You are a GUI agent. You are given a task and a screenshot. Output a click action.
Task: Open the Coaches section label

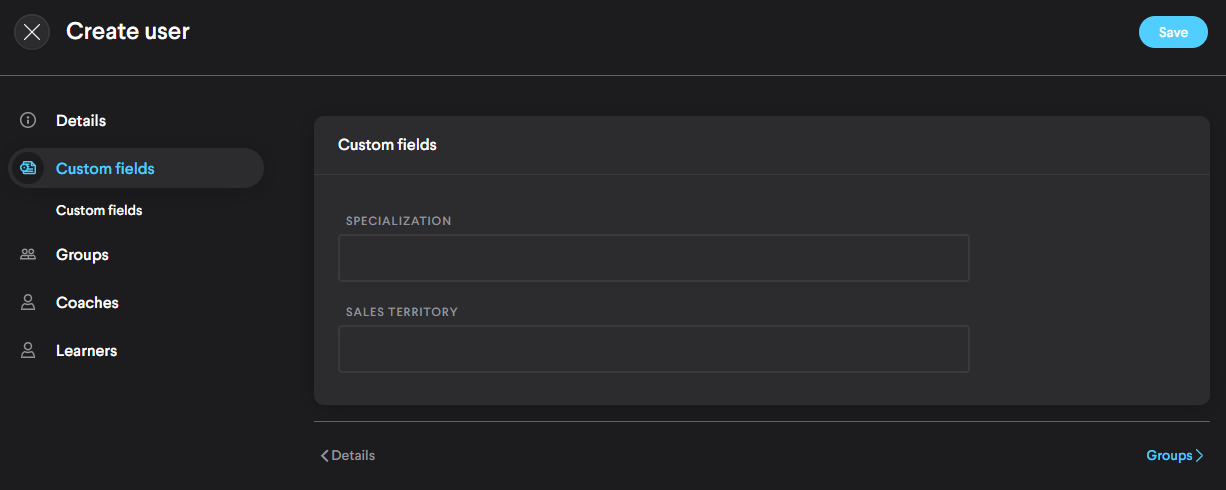click(87, 303)
